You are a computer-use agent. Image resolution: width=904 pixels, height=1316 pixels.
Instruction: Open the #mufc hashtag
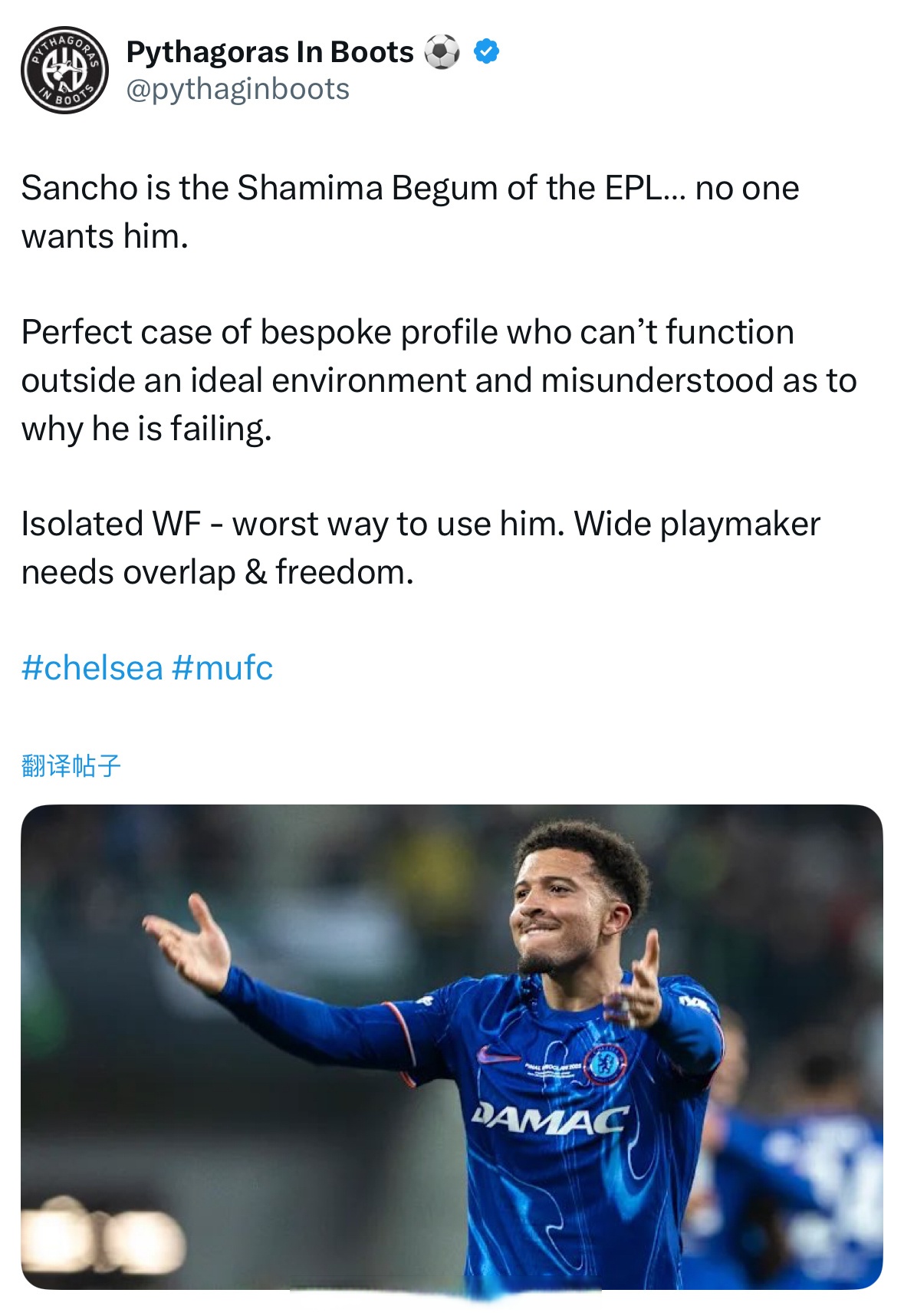[222, 668]
